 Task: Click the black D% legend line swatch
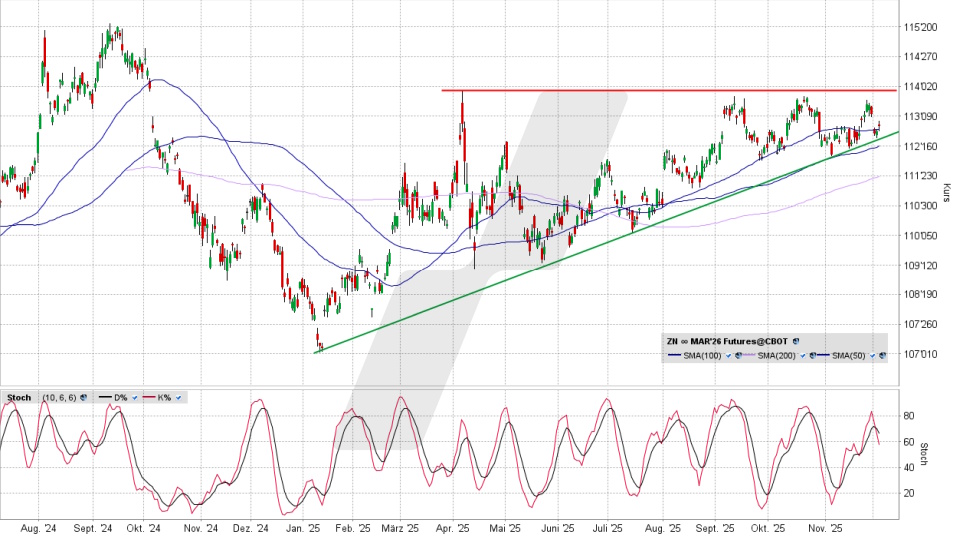[105, 397]
